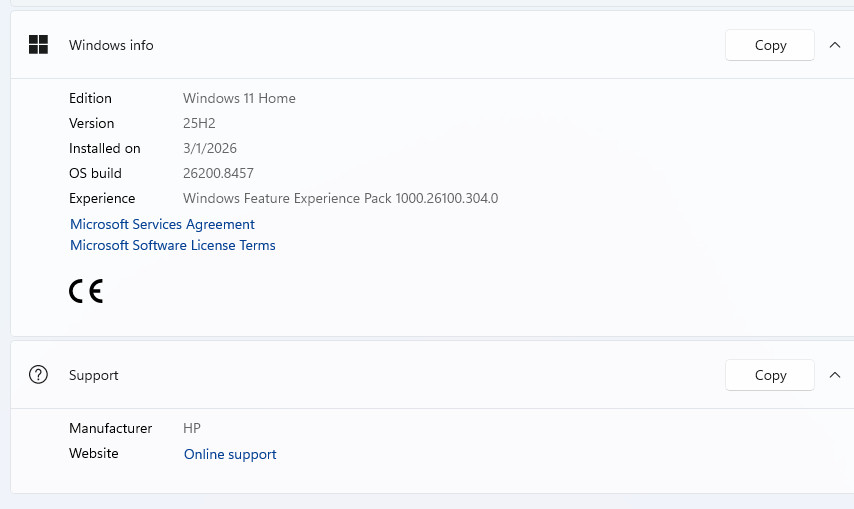Select the 3/1/2026 install date
The height and width of the screenshot is (509, 854).
click(x=210, y=148)
